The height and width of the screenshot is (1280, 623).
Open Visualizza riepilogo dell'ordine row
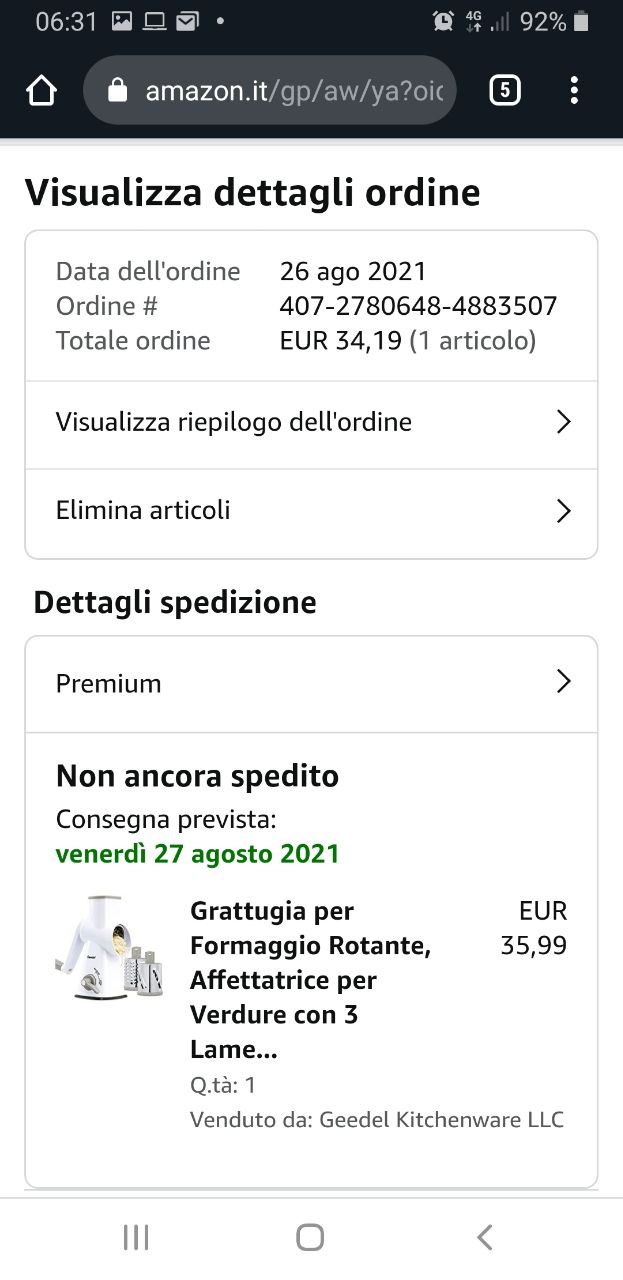[x=311, y=424]
